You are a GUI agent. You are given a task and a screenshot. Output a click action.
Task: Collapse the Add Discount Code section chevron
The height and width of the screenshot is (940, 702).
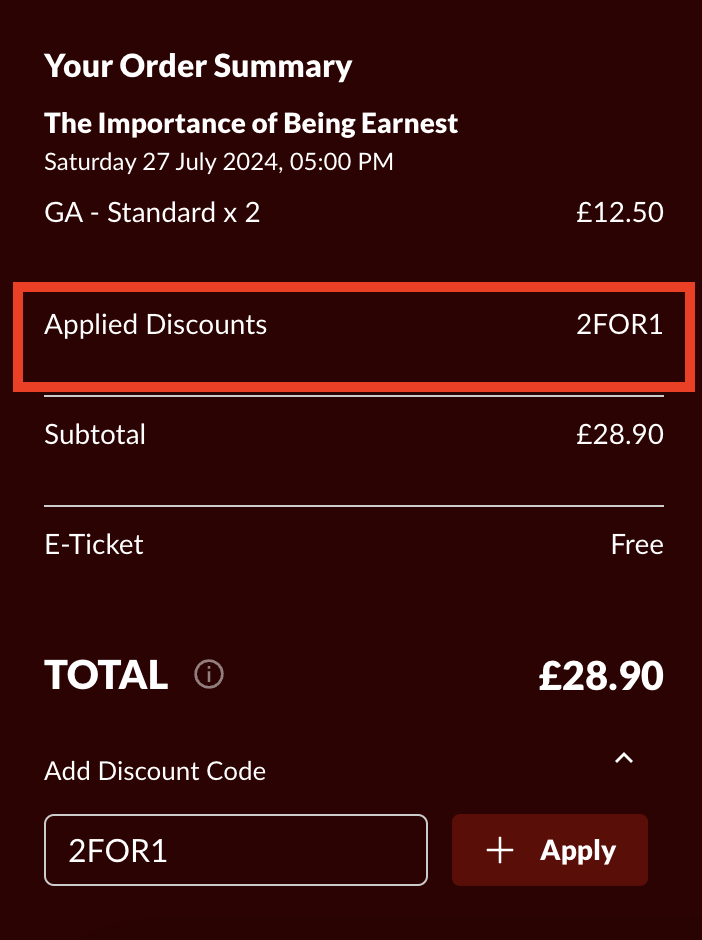[x=624, y=758]
